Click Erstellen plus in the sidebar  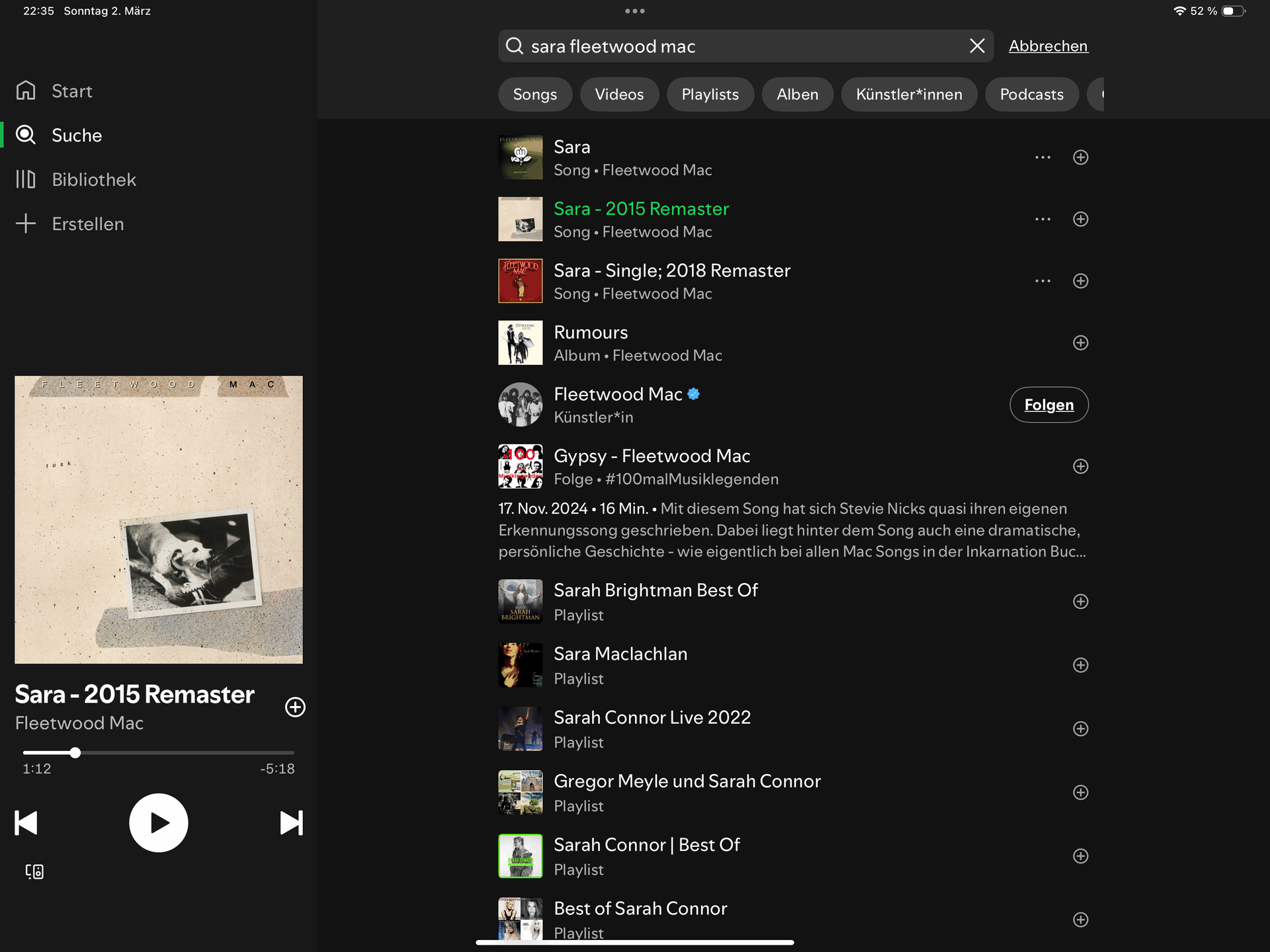pyautogui.click(x=26, y=223)
